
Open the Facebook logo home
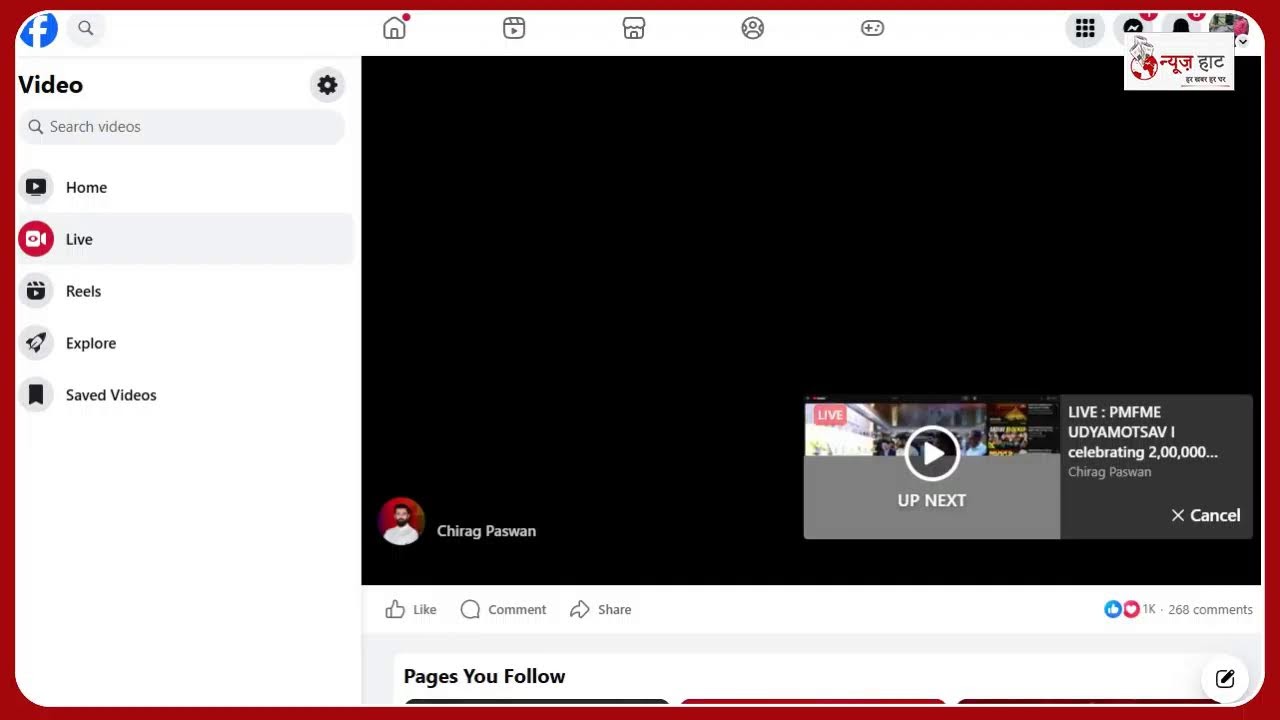pos(39,29)
